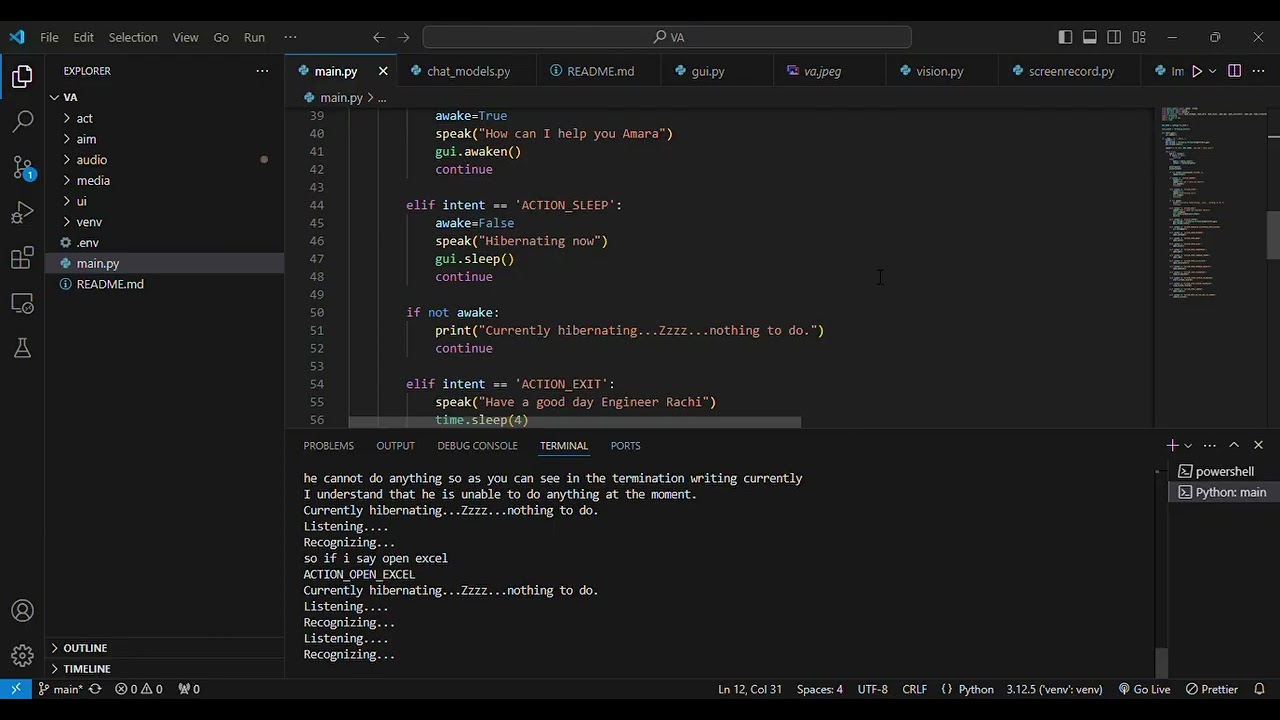Open Run and Debug view
This screenshot has height=720, width=1280.
[22, 213]
